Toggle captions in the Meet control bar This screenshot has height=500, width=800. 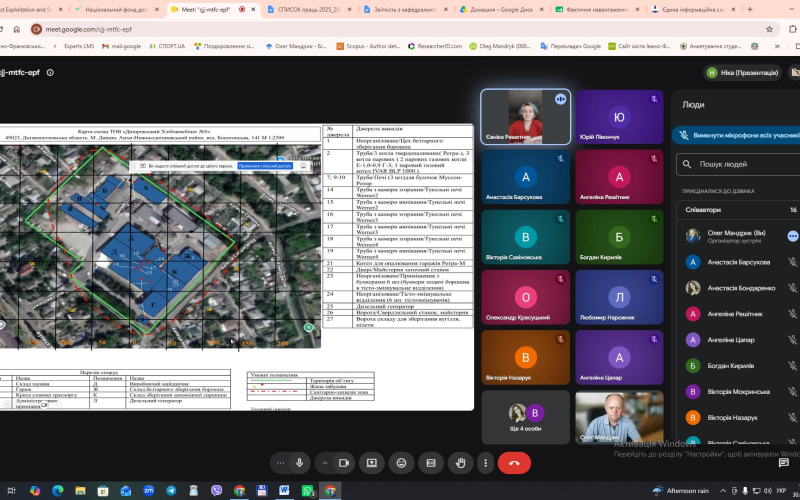(x=431, y=463)
